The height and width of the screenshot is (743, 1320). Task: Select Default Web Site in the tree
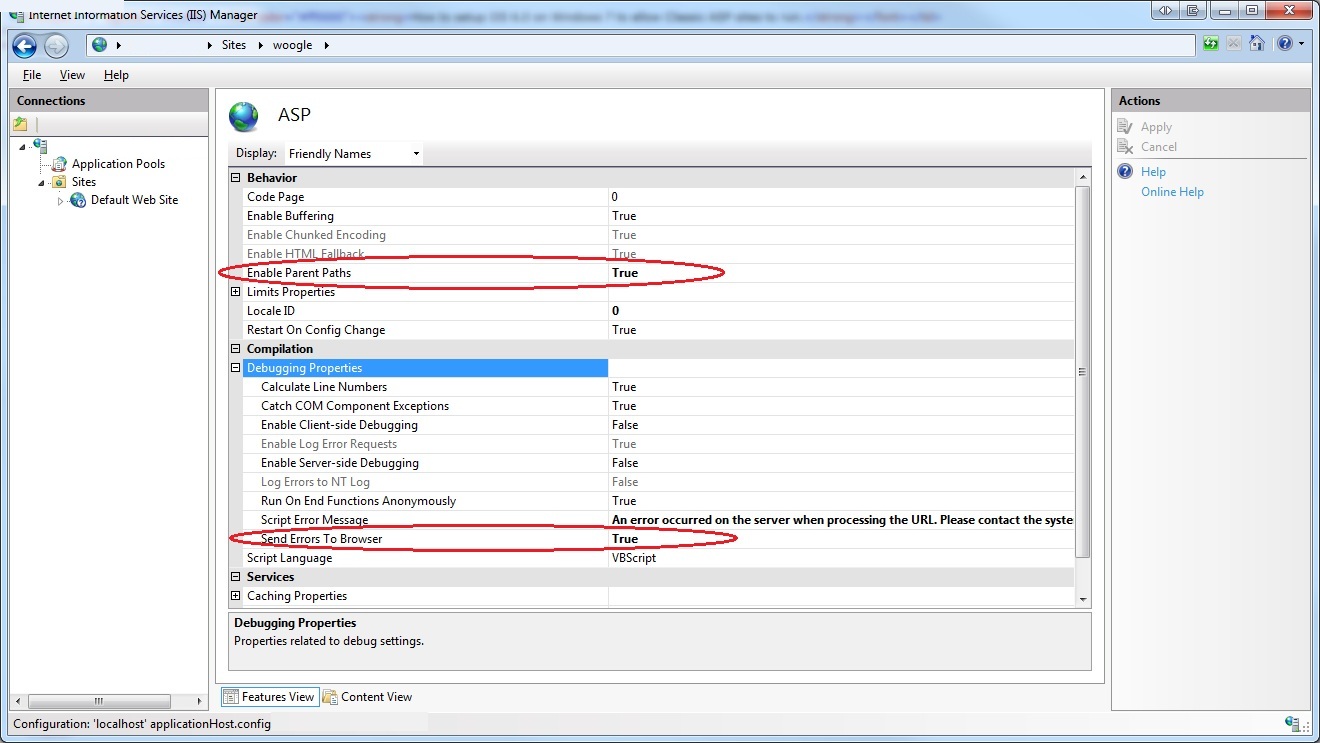(x=134, y=200)
